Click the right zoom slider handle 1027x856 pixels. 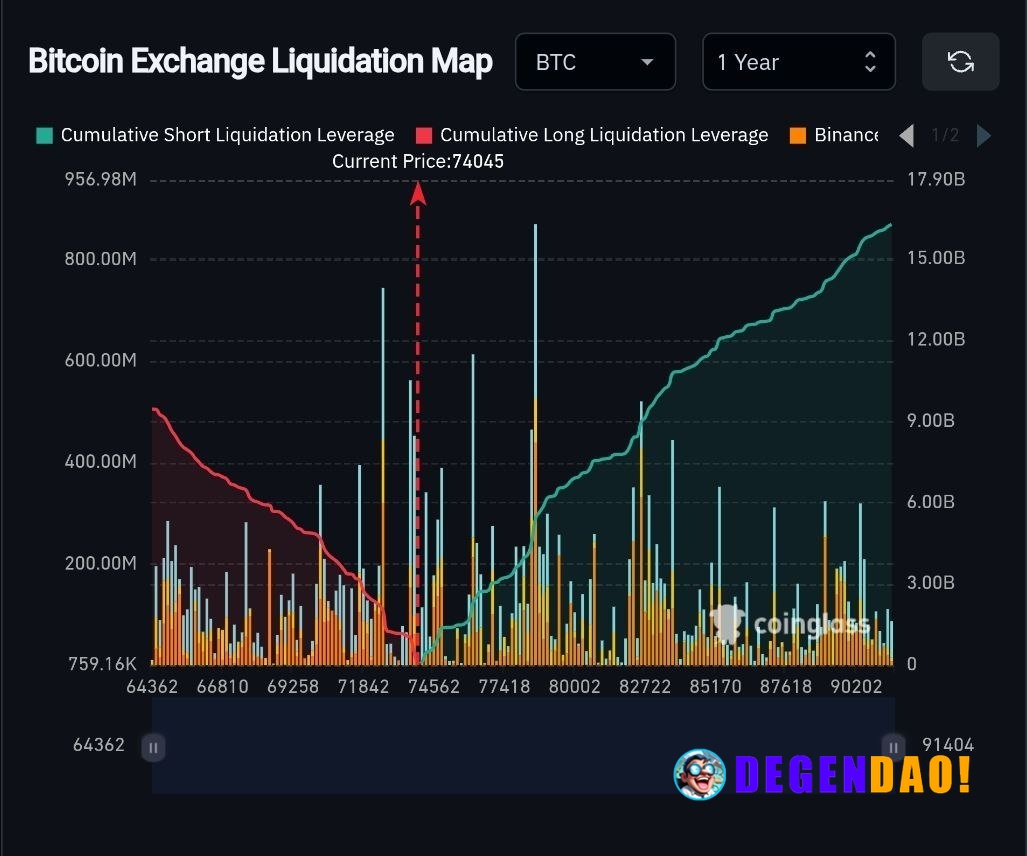click(893, 747)
